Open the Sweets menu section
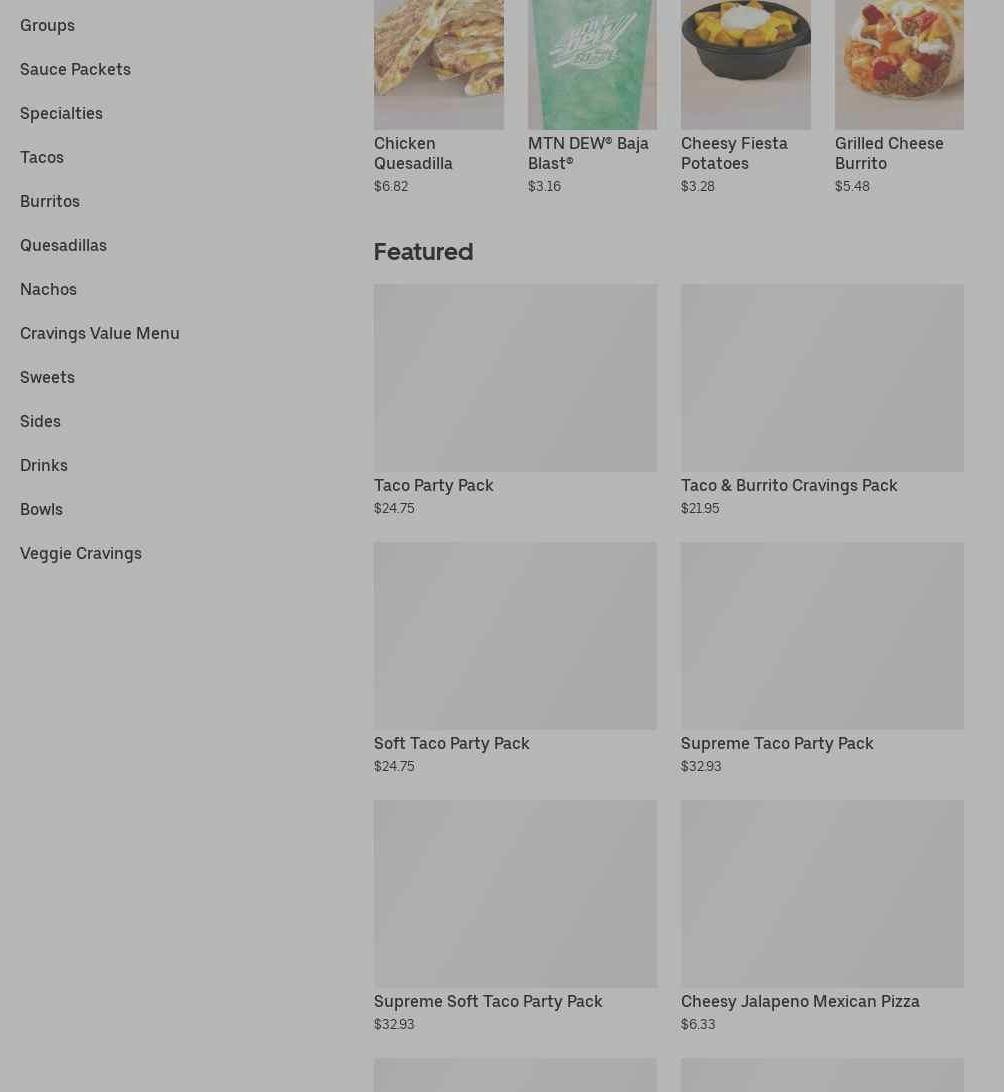The height and width of the screenshot is (1092, 1004). click(47, 377)
